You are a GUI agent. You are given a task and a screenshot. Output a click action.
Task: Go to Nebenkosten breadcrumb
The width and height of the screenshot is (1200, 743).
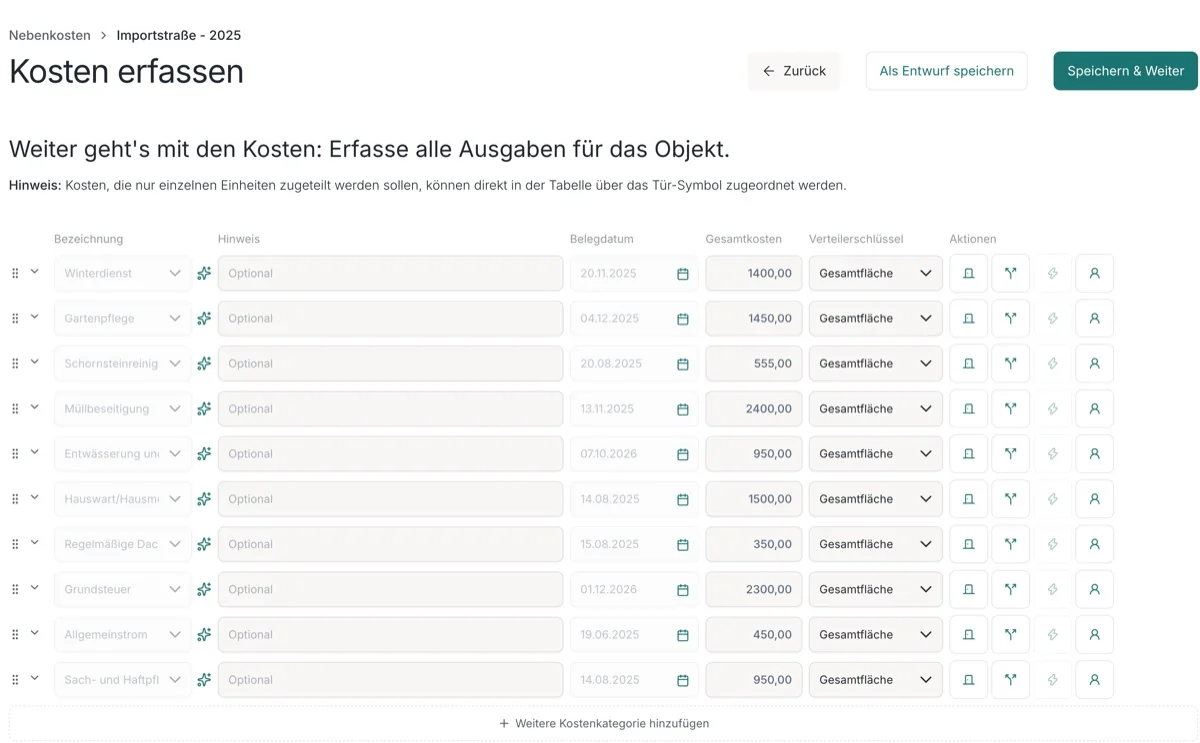pos(50,35)
